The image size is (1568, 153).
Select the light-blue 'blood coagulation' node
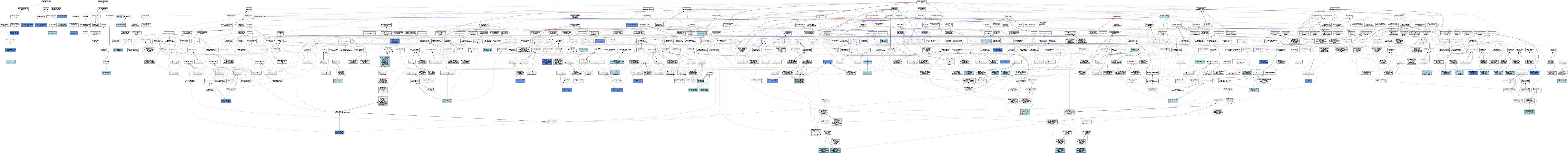pos(867,61)
